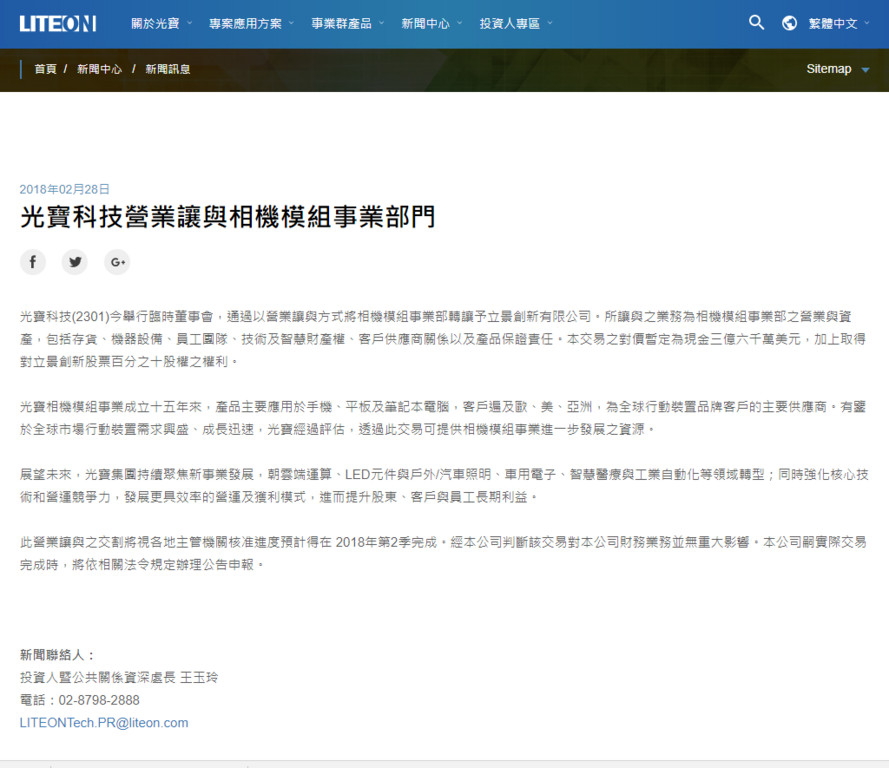The height and width of the screenshot is (768, 889).
Task: Click 新聞中心 breadcrumb link
Action: click(99, 69)
